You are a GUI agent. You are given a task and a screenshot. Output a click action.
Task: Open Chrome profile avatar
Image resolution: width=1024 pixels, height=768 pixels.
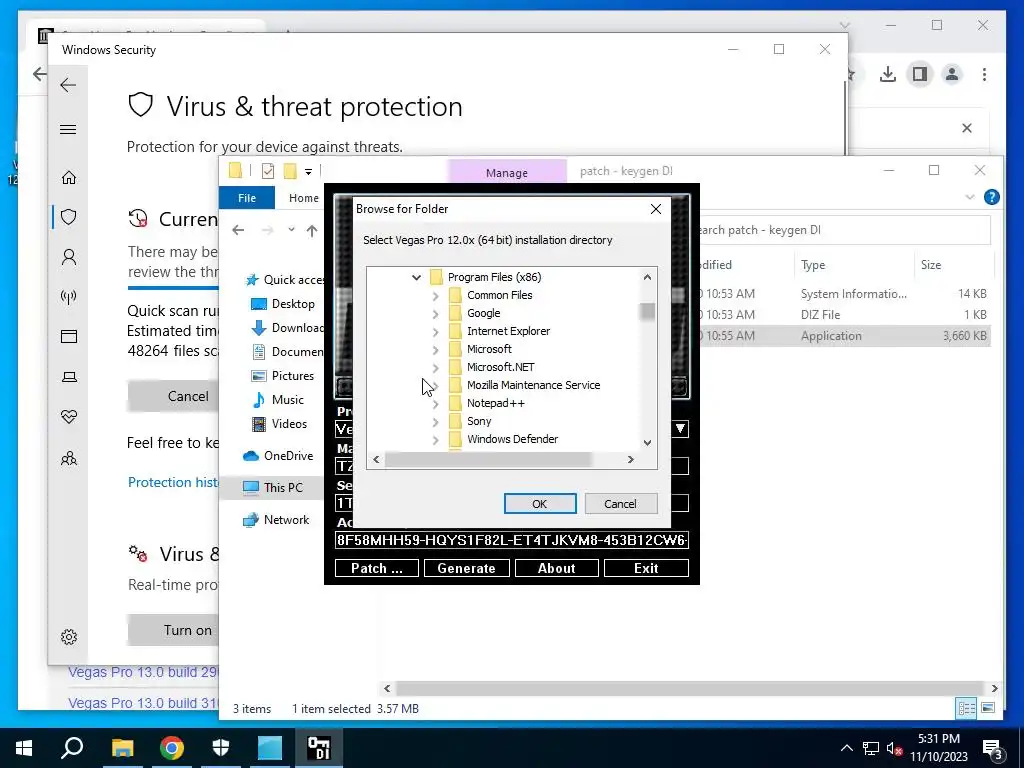[x=952, y=74]
